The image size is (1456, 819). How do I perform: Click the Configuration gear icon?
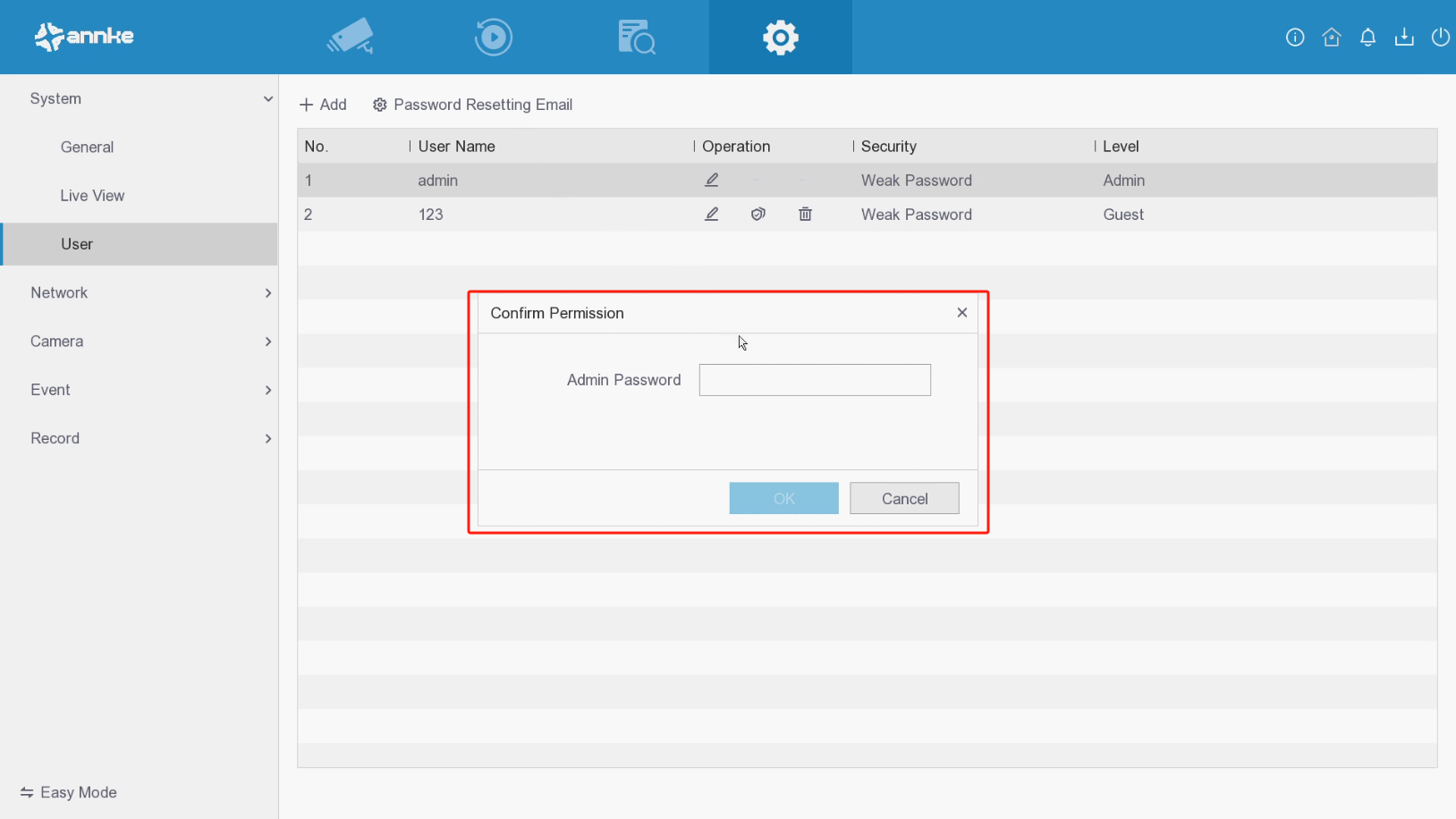pyautogui.click(x=780, y=37)
